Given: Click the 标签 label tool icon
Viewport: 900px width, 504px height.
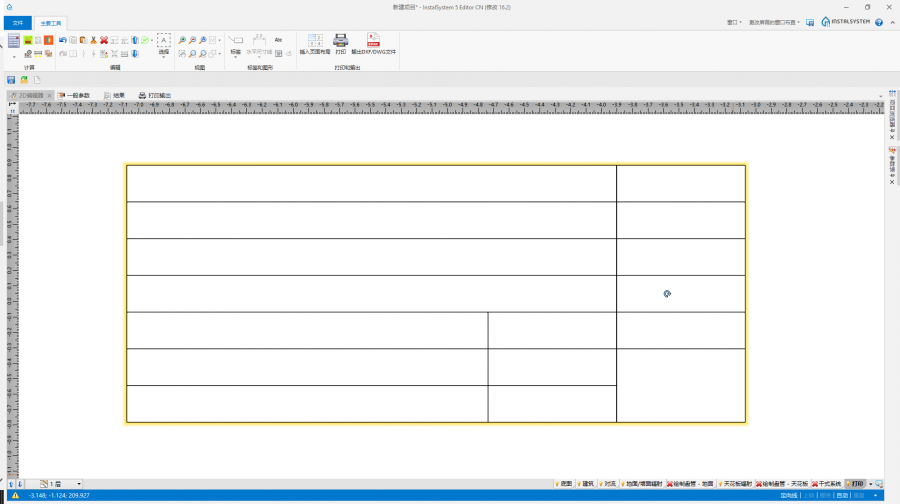Looking at the screenshot, I should coord(236,41).
